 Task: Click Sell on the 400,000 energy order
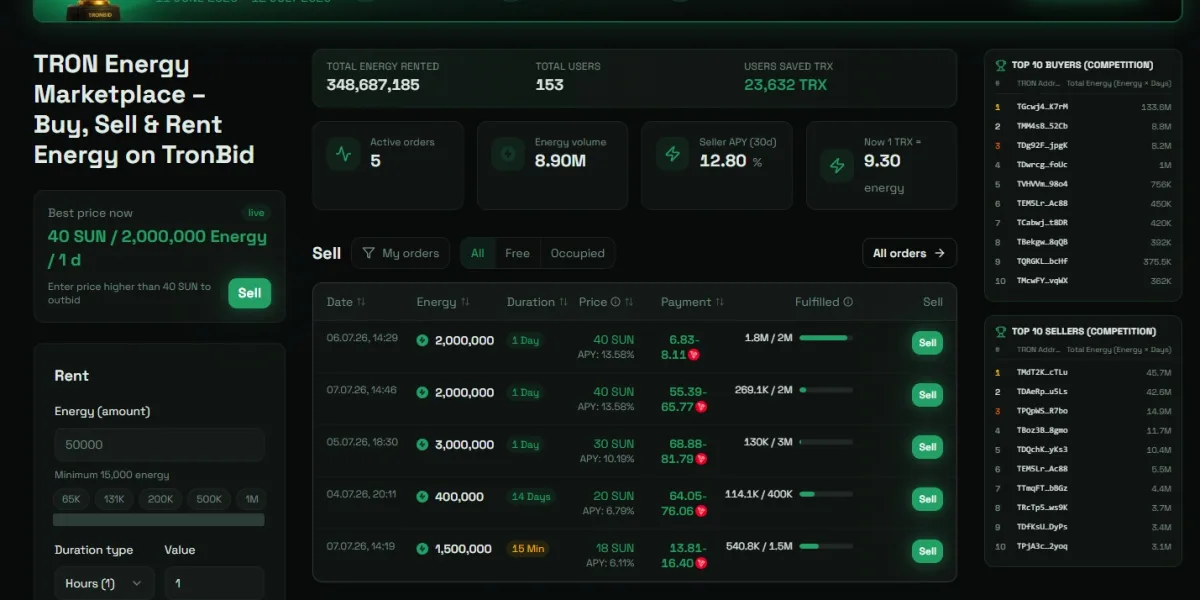pyautogui.click(x=928, y=499)
